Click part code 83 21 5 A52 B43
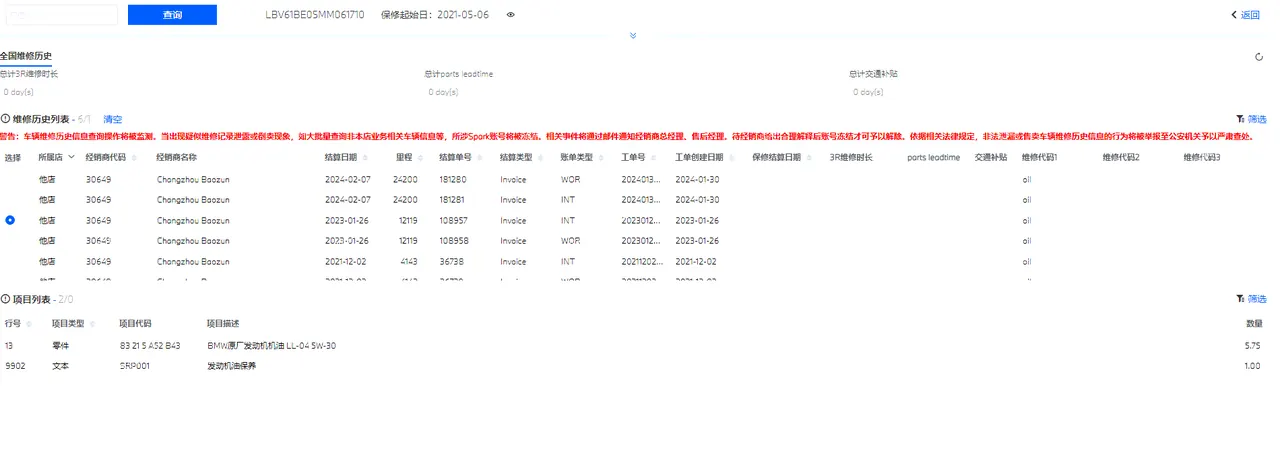Screen dimensions: 1280x459 [x=150, y=345]
